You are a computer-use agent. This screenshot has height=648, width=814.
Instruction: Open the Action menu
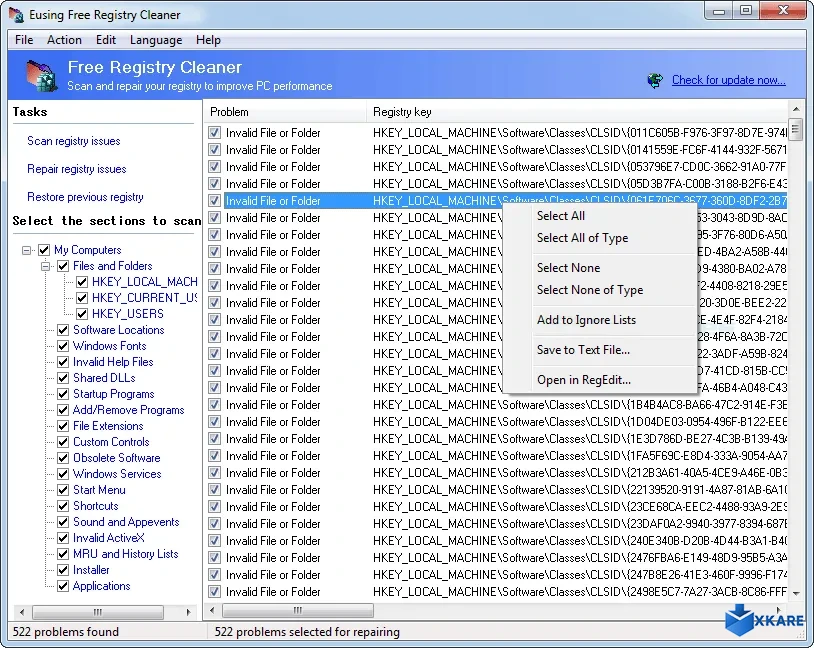point(64,40)
